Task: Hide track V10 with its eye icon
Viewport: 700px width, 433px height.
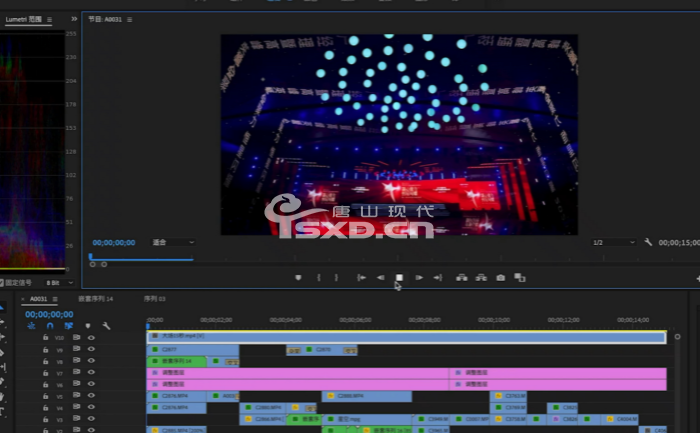Action: (x=91, y=337)
